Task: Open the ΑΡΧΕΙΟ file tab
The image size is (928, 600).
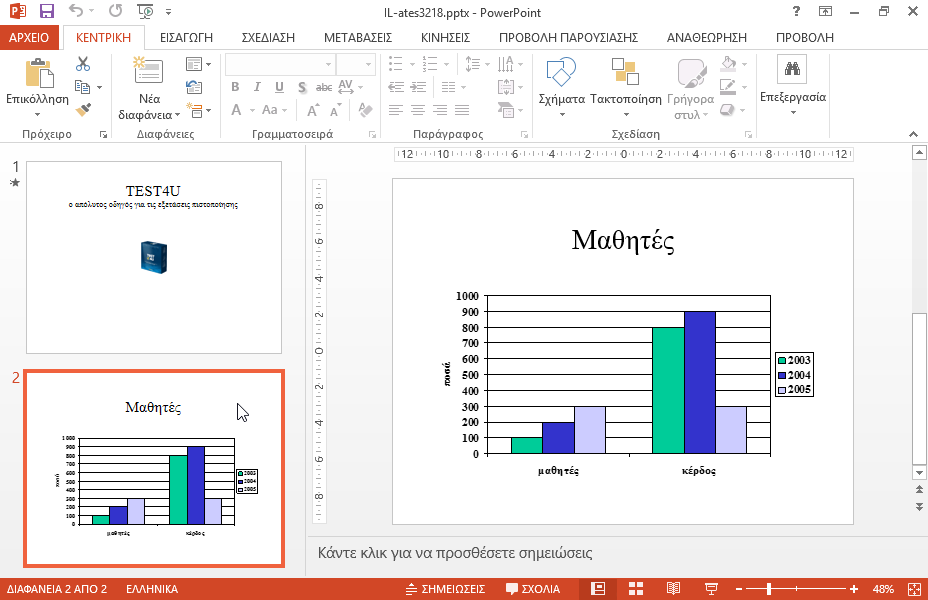Action: 29,37
